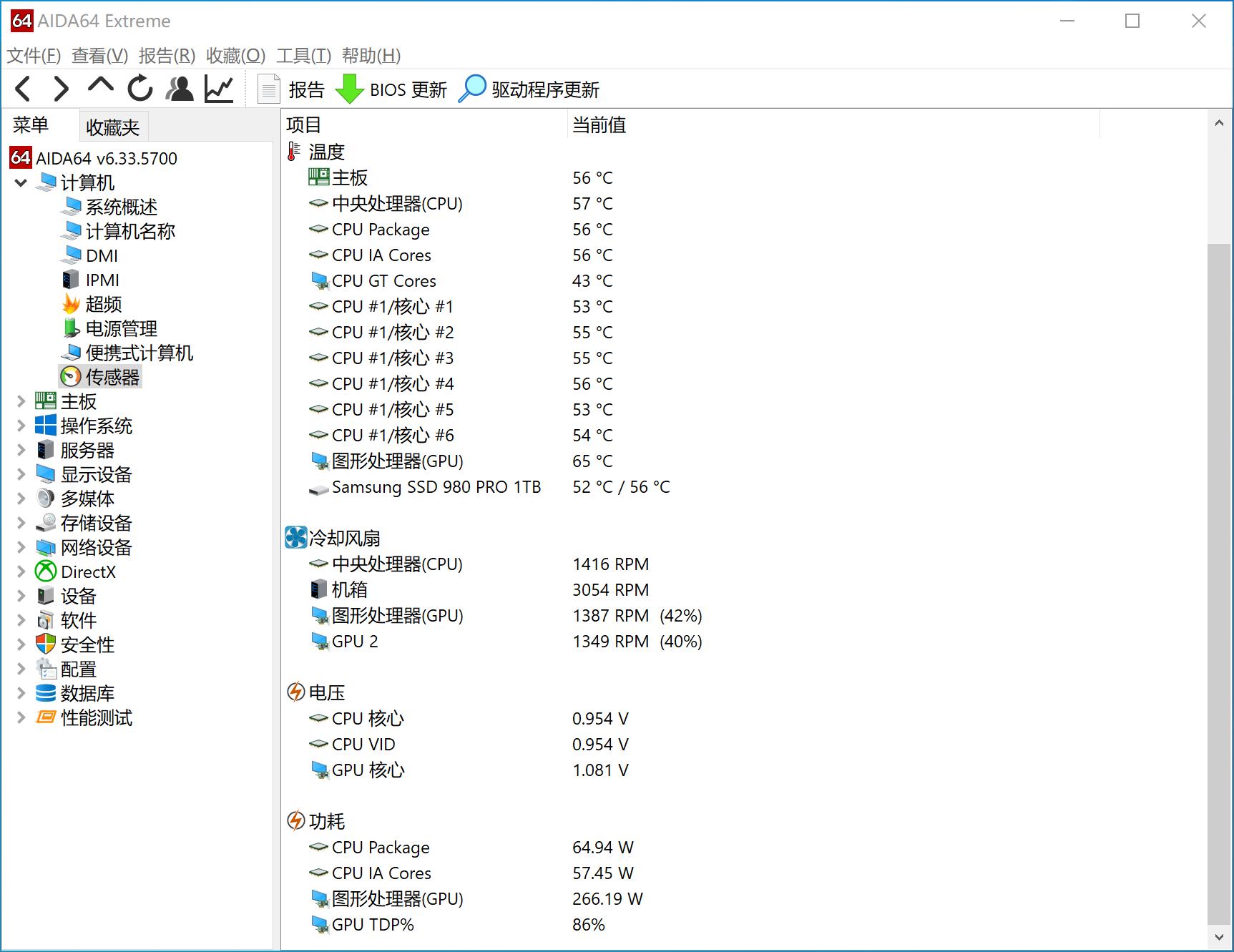Select the DirectX tree entry
1234x952 pixels.
tap(89, 571)
